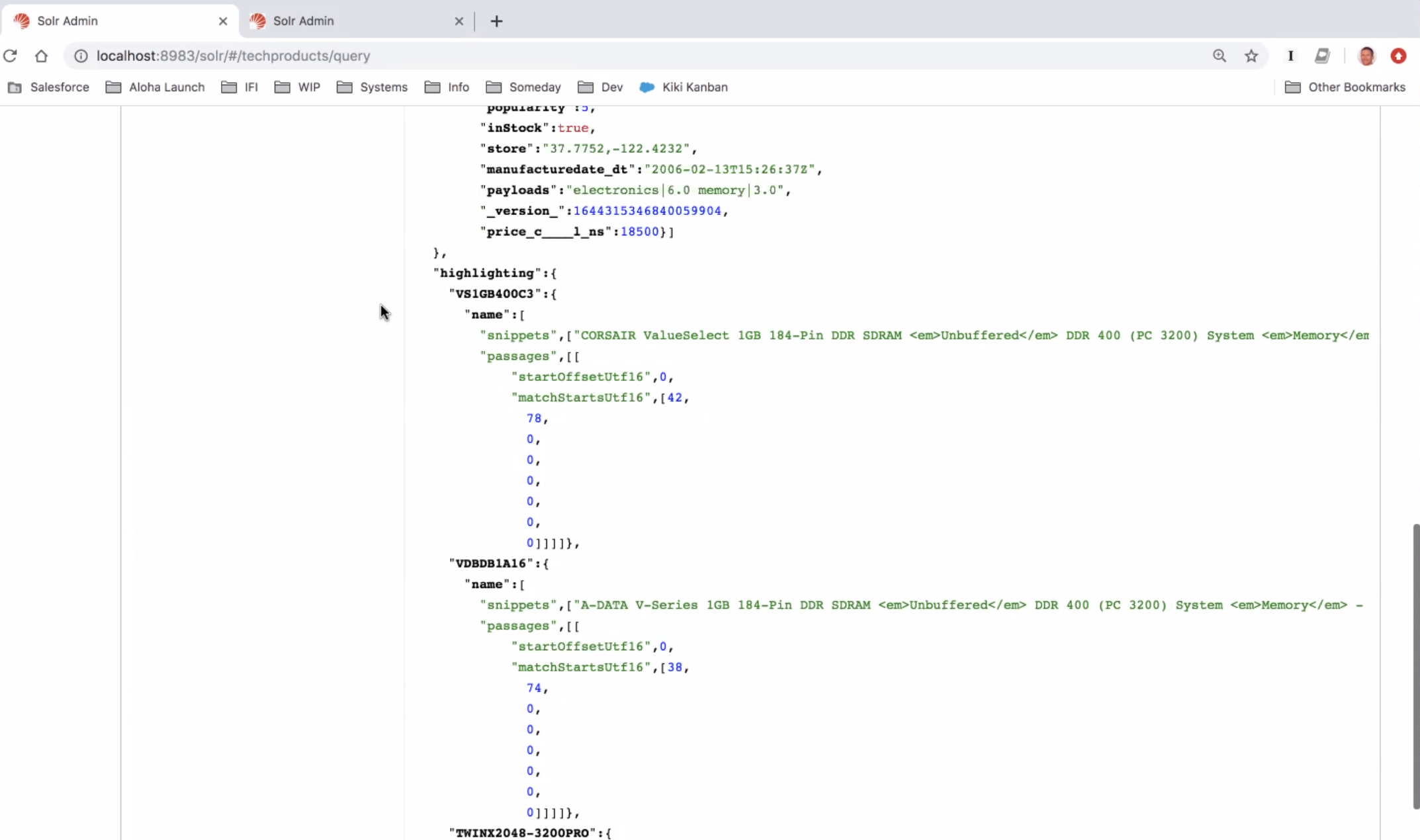
Task: Reload the page with the refresh icon
Action: point(10,56)
